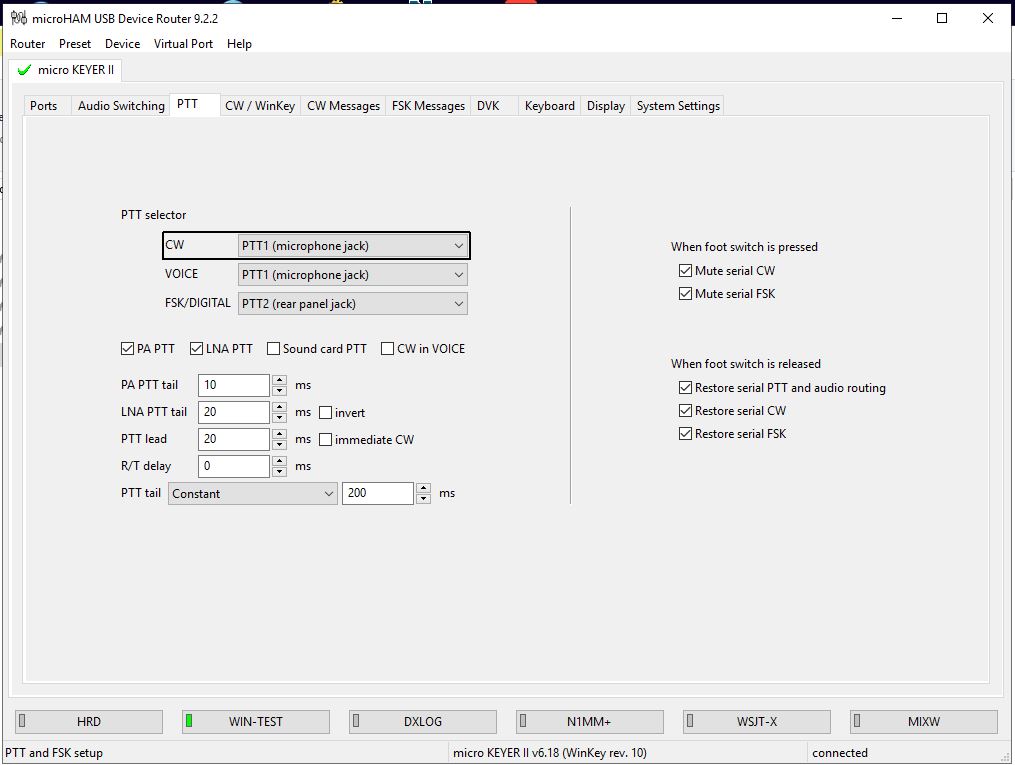Image resolution: width=1015 pixels, height=765 pixels.
Task: Increase LNA PTT tail with up arrow
Action: tap(279, 407)
